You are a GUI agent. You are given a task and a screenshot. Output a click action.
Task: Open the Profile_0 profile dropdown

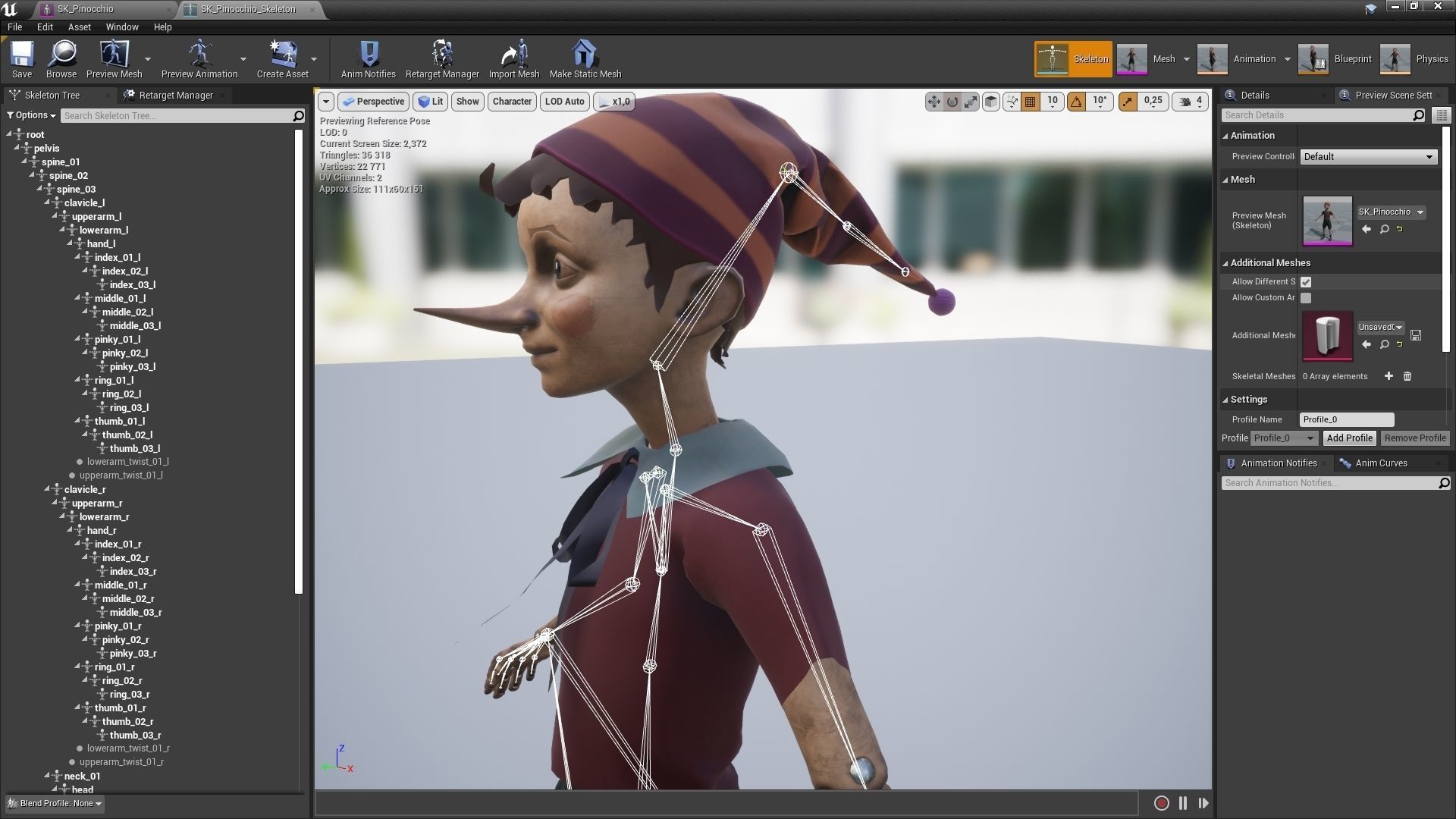click(x=1284, y=438)
